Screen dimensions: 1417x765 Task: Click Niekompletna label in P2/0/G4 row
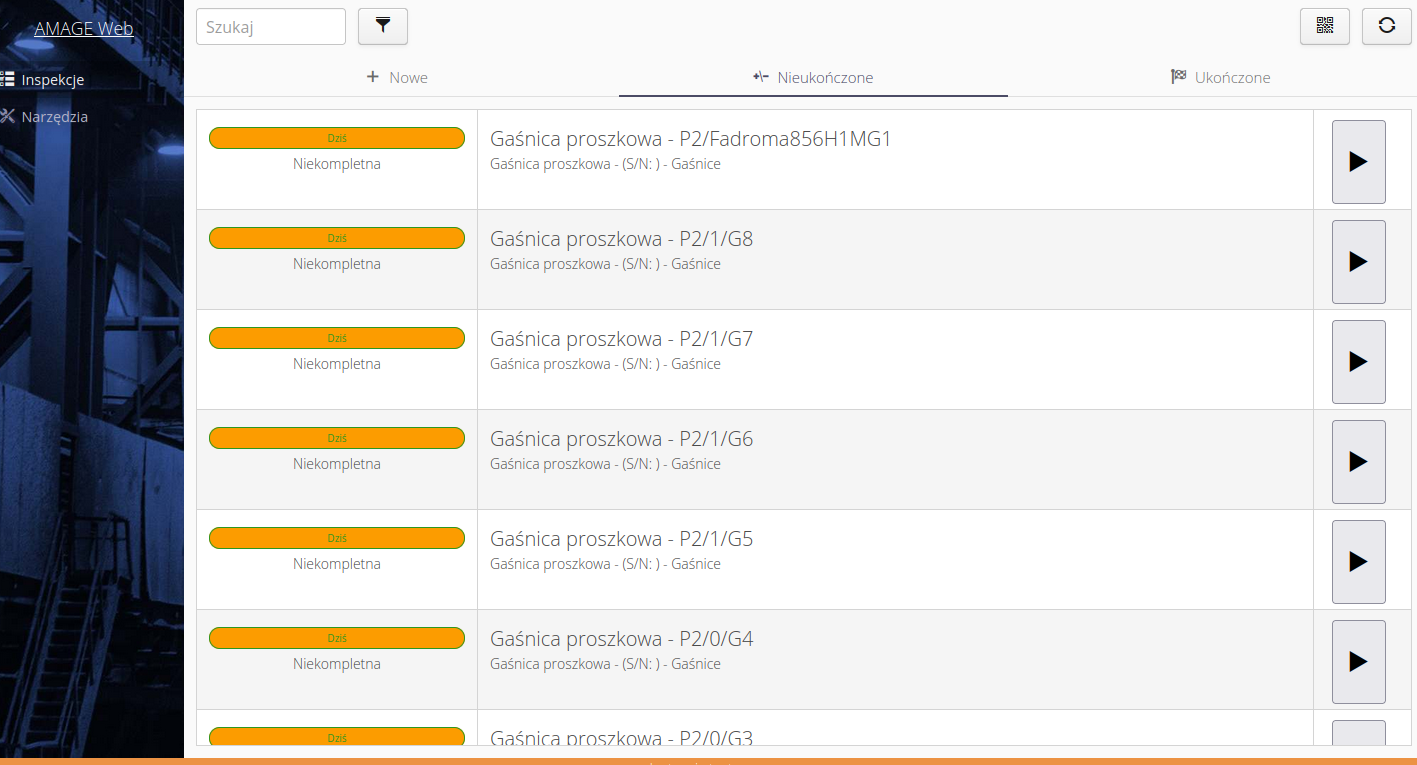[x=337, y=664]
